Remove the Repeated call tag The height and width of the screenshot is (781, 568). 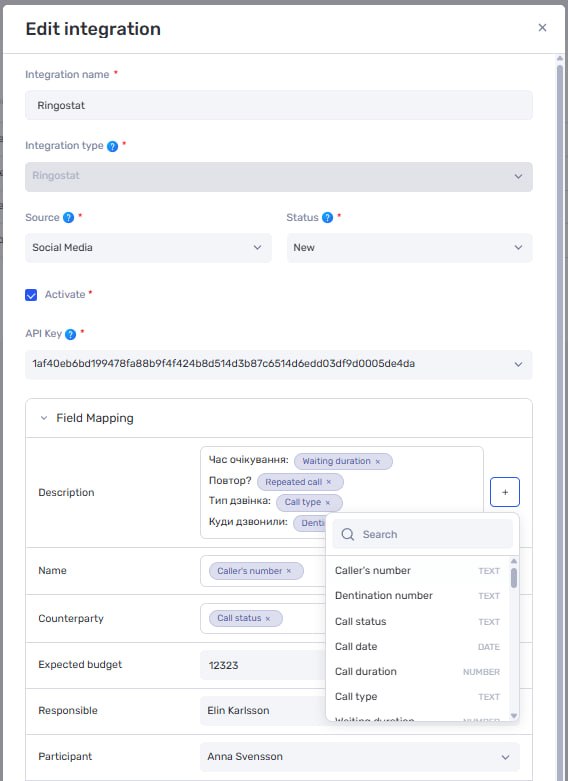(329, 482)
